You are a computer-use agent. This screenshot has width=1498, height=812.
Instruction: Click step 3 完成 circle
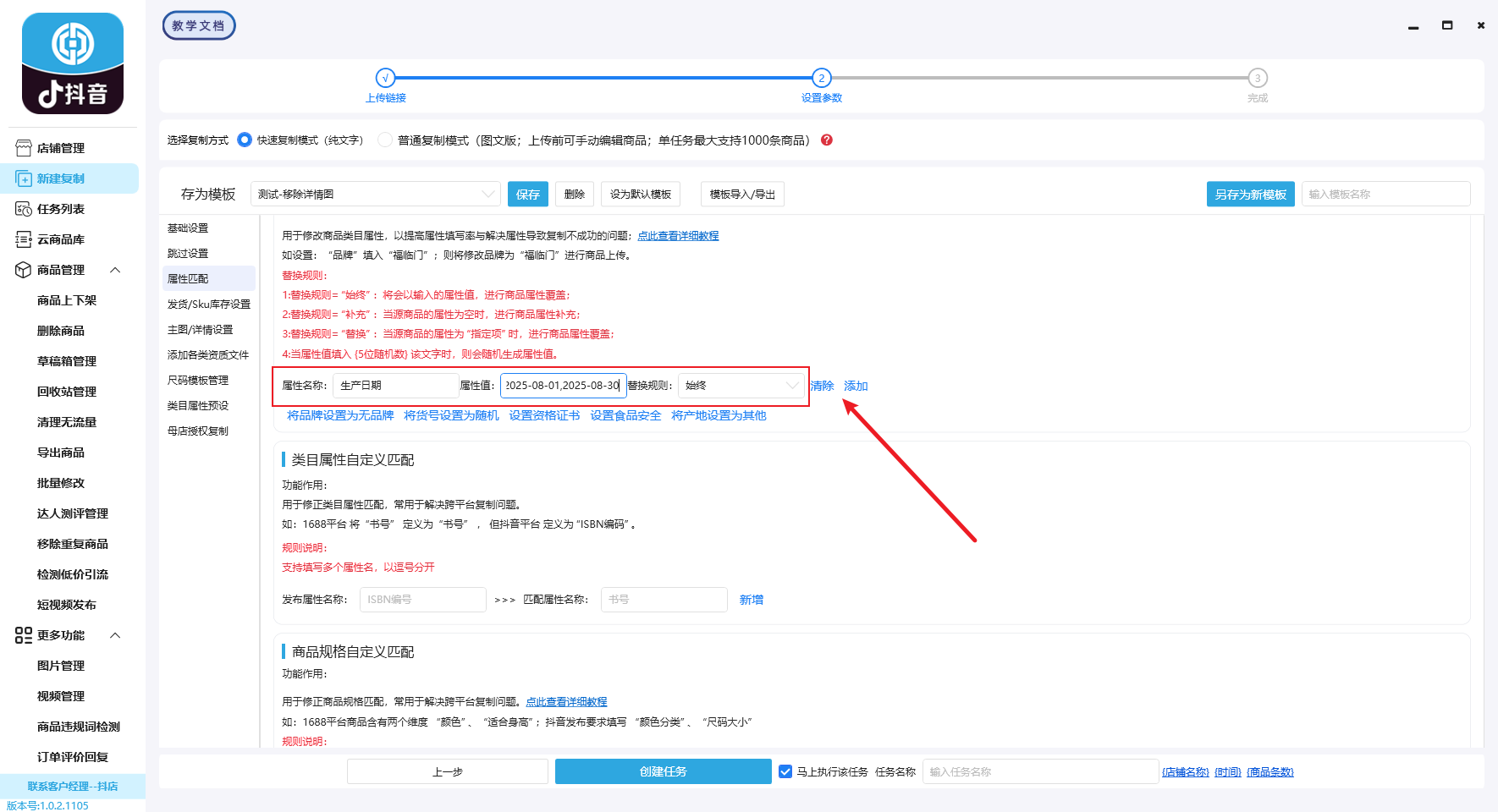1258,78
